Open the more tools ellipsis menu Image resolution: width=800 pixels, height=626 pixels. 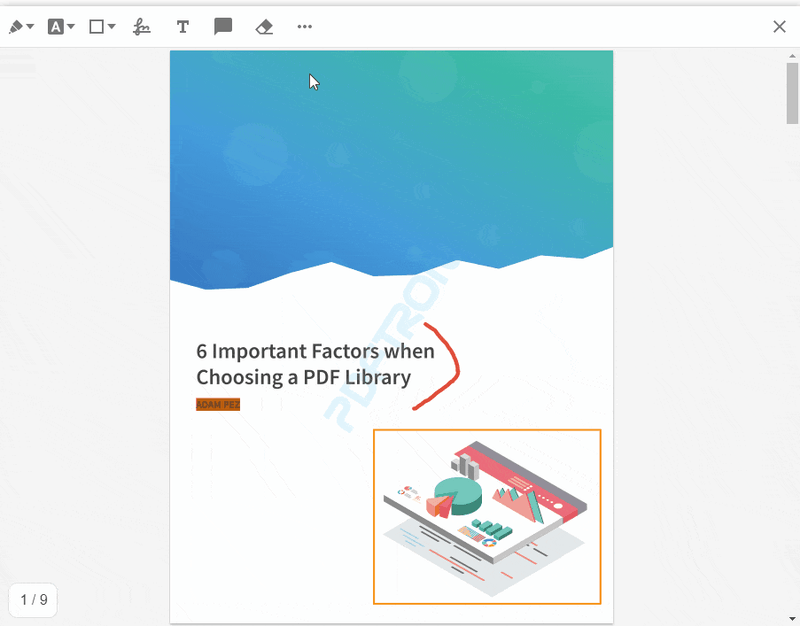point(305,27)
